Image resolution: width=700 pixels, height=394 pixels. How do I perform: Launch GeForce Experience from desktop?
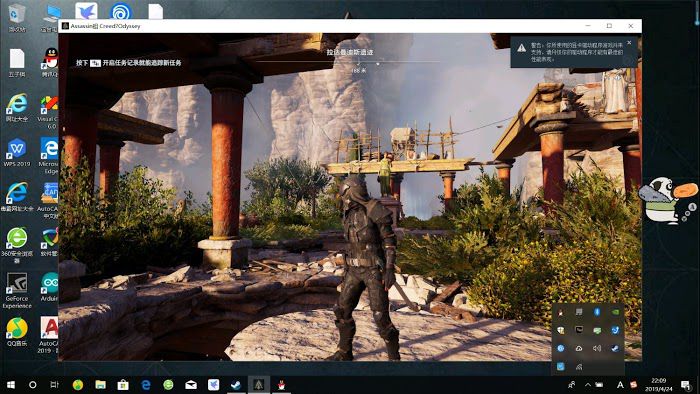pyautogui.click(x=17, y=290)
